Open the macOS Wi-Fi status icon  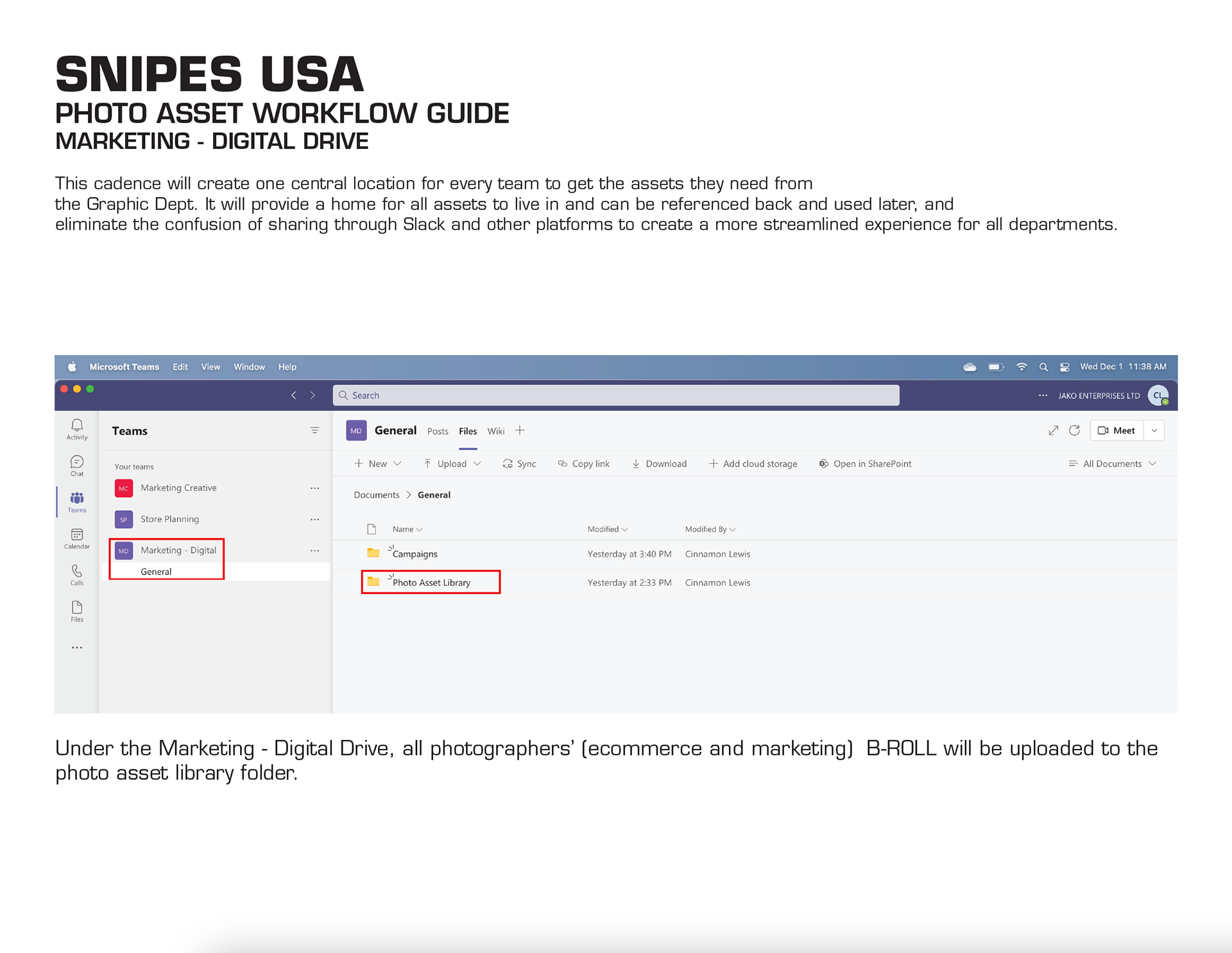(1022, 367)
